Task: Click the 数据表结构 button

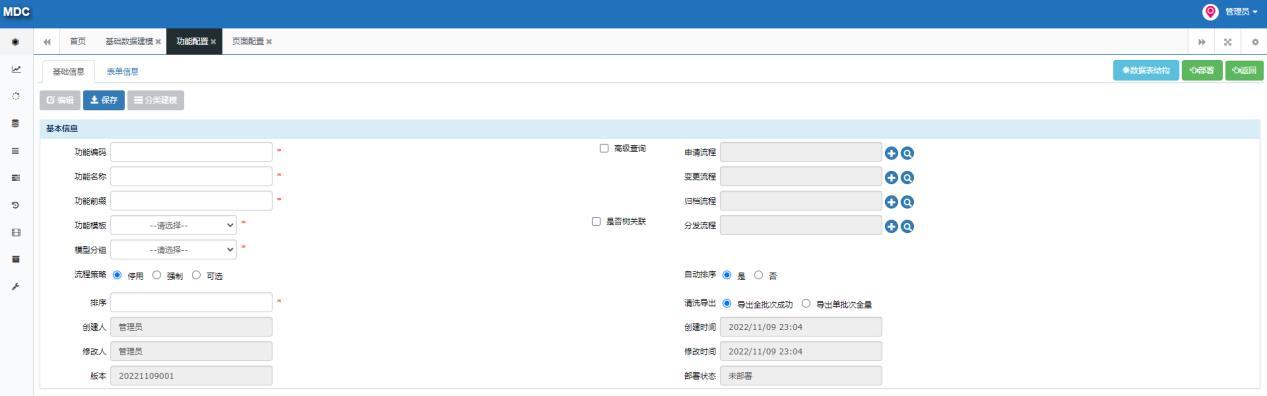Action: 1146,70
